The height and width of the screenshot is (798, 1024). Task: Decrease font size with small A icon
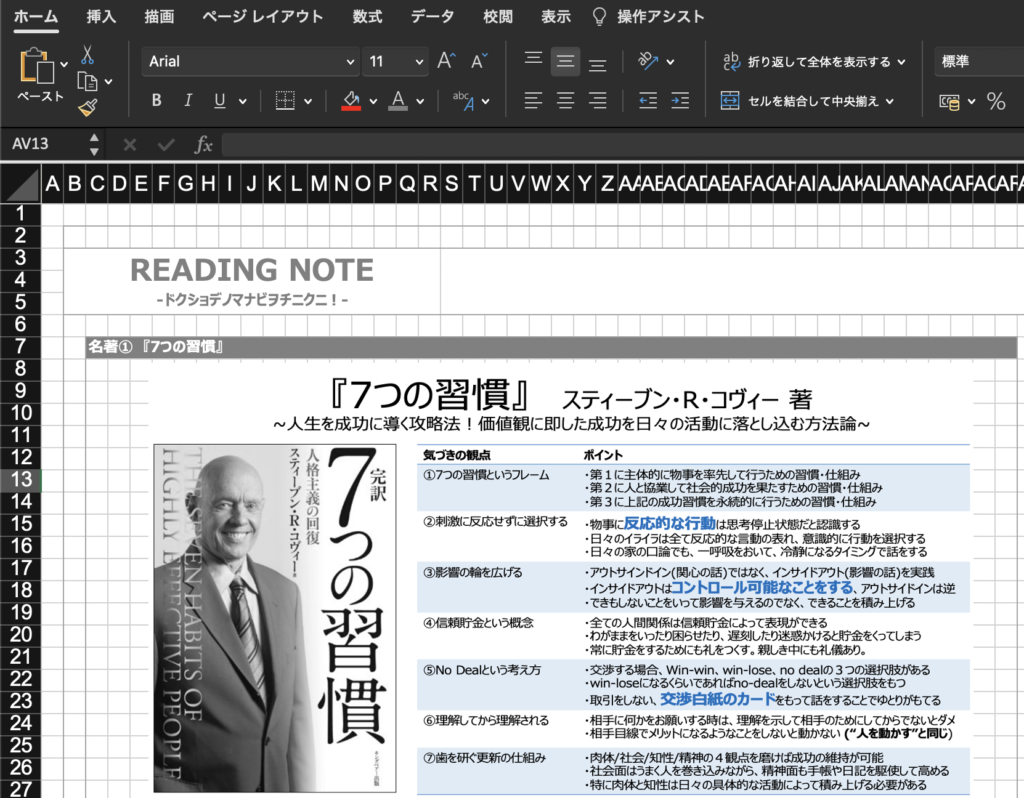pos(479,61)
